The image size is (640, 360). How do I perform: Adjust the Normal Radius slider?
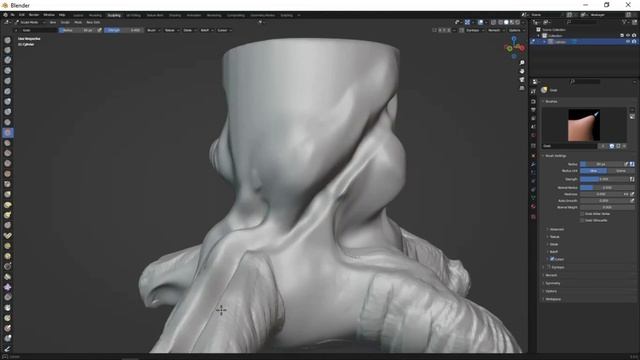(x=607, y=187)
